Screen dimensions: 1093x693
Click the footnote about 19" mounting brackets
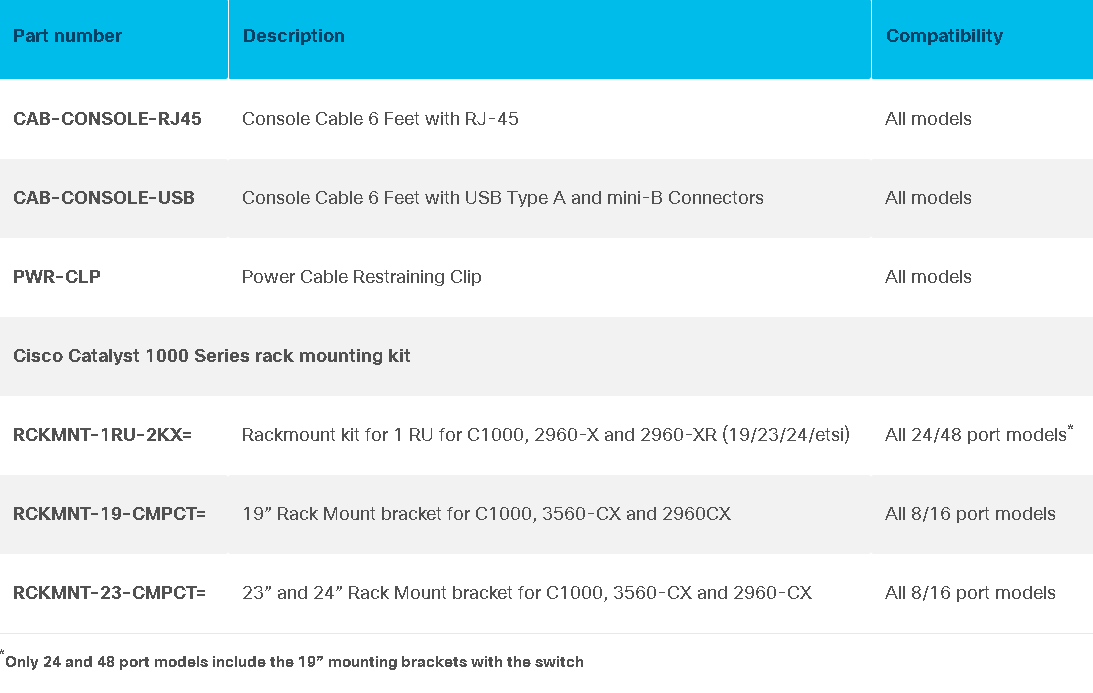click(292, 661)
